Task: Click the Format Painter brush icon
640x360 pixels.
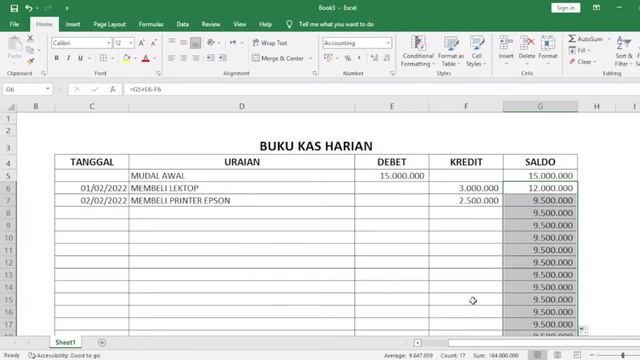Action: coord(30,61)
